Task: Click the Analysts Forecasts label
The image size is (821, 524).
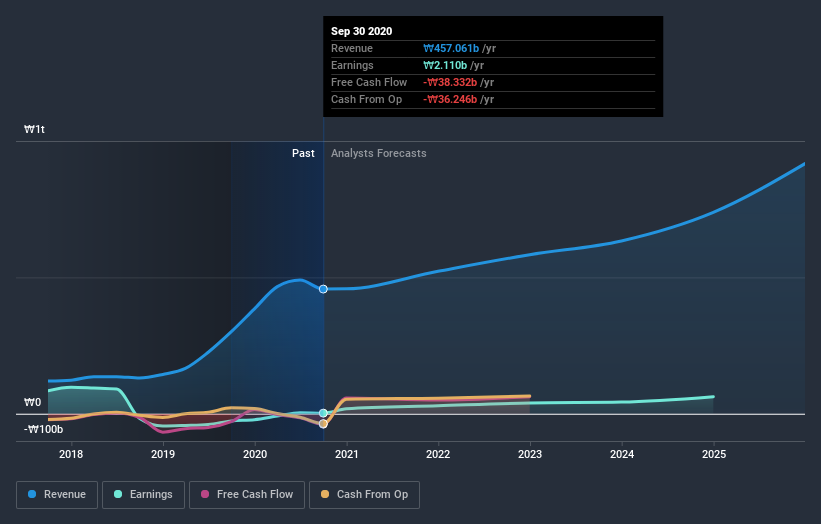Action: point(379,153)
